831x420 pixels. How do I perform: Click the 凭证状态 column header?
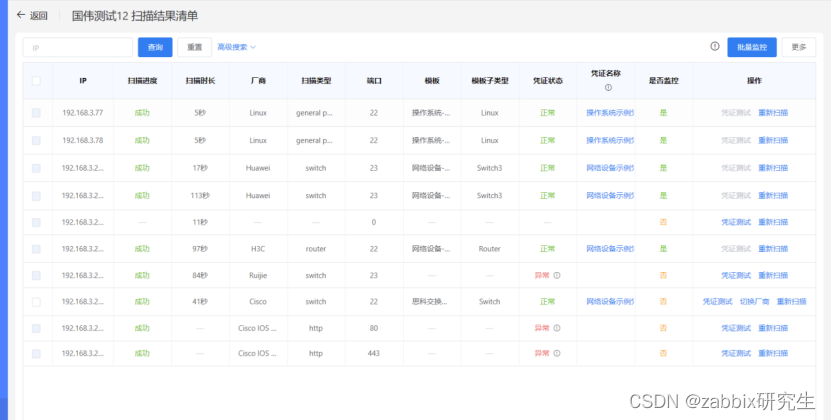pos(547,81)
